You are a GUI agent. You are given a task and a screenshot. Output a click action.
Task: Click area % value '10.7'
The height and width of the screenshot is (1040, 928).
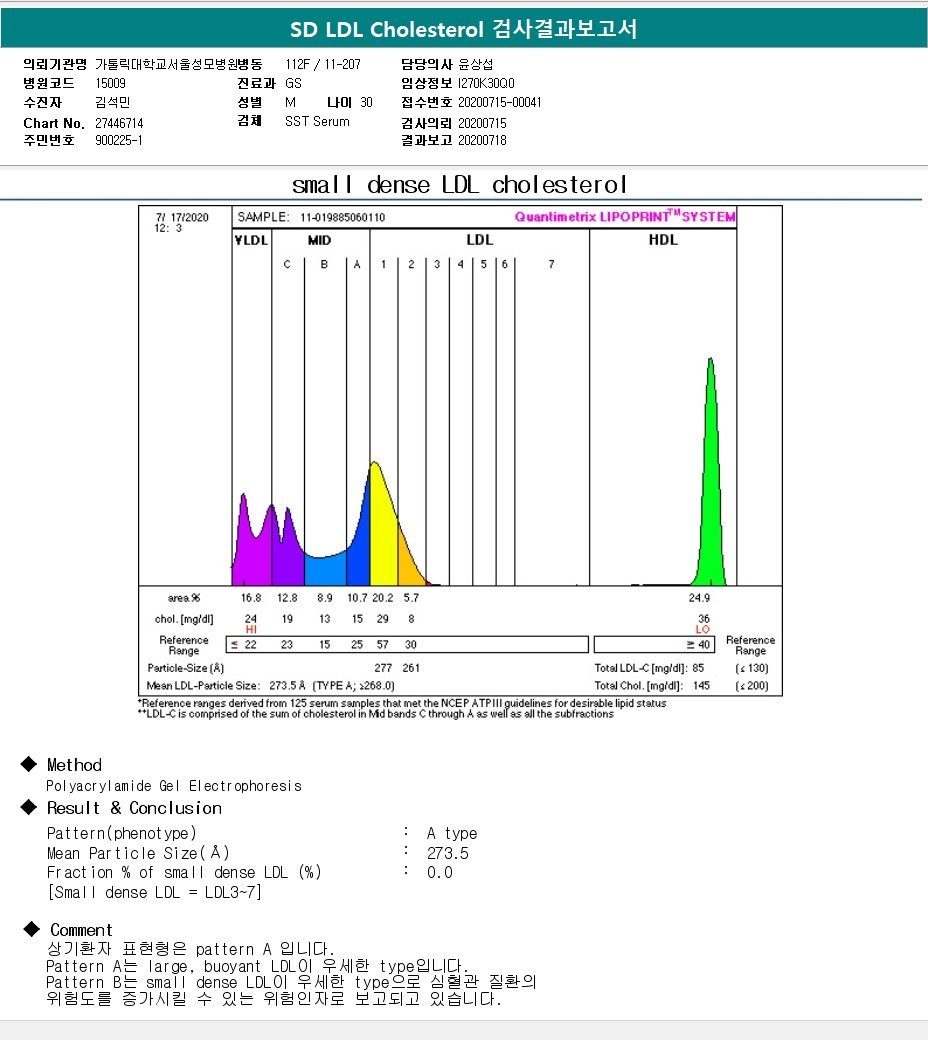click(x=357, y=598)
